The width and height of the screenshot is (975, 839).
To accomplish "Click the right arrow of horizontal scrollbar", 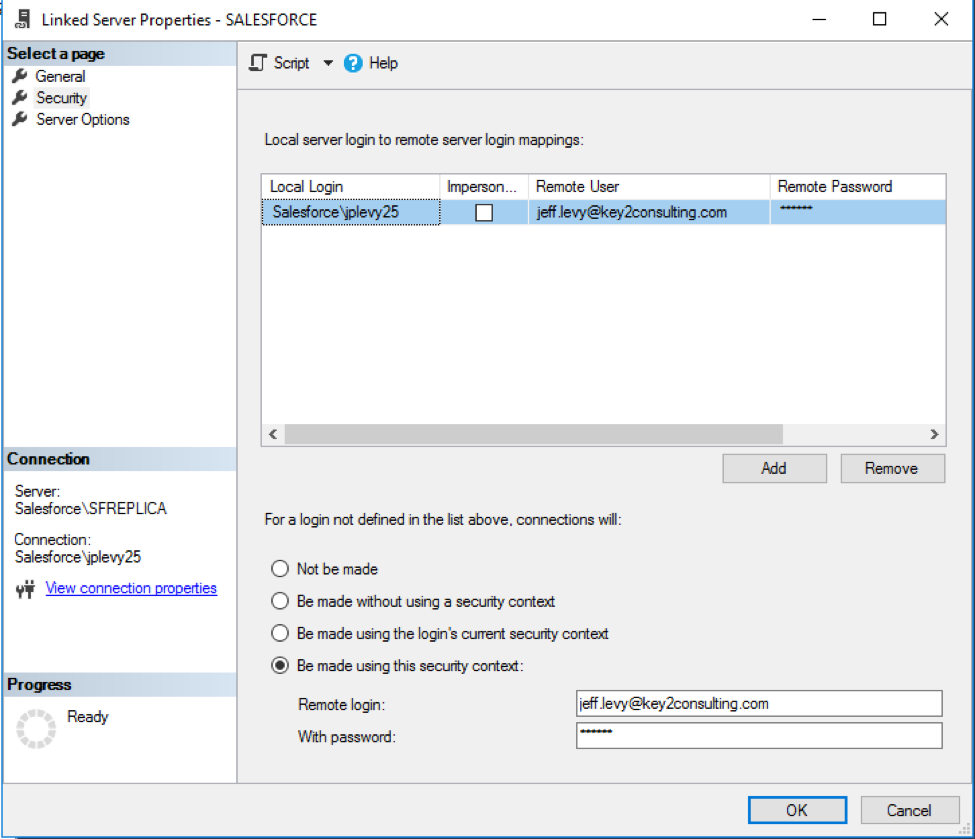I will coord(934,434).
